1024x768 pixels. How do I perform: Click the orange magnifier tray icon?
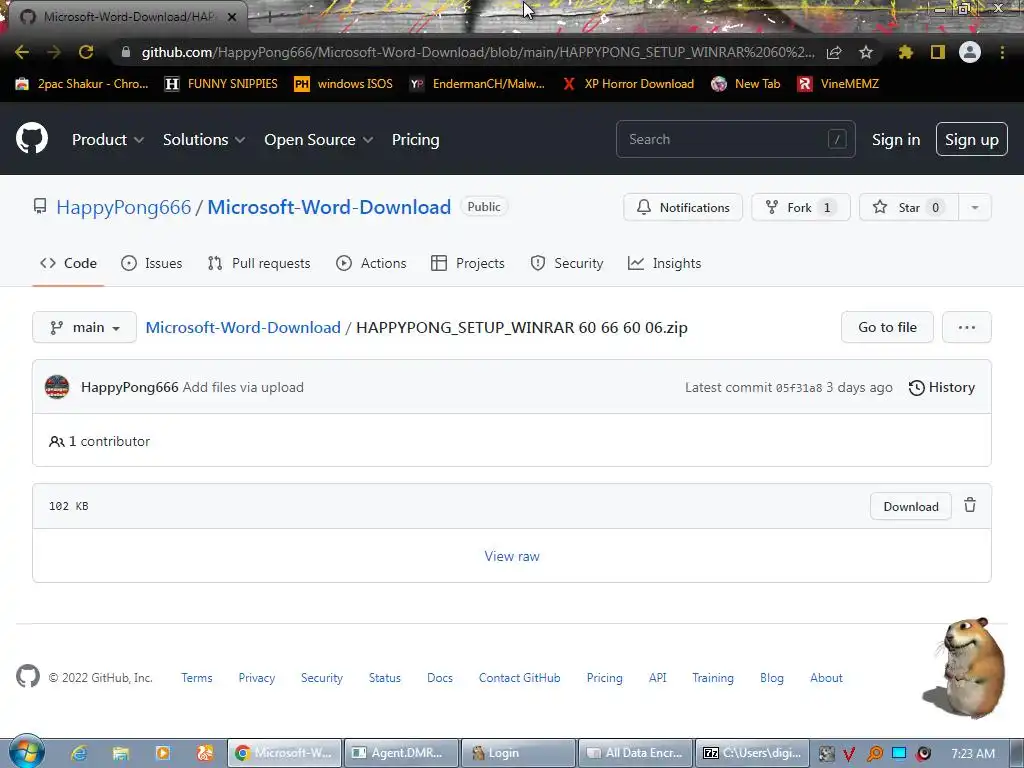tap(874, 754)
